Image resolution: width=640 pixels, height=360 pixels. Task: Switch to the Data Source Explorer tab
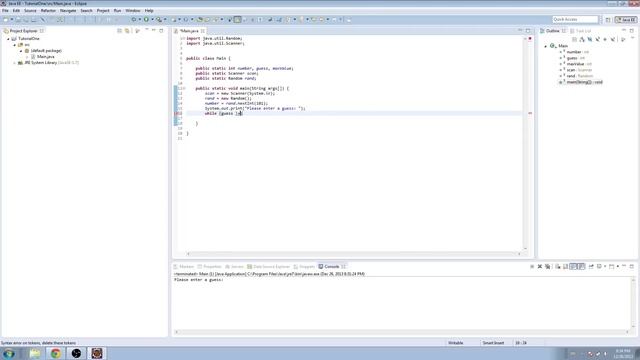(269, 267)
